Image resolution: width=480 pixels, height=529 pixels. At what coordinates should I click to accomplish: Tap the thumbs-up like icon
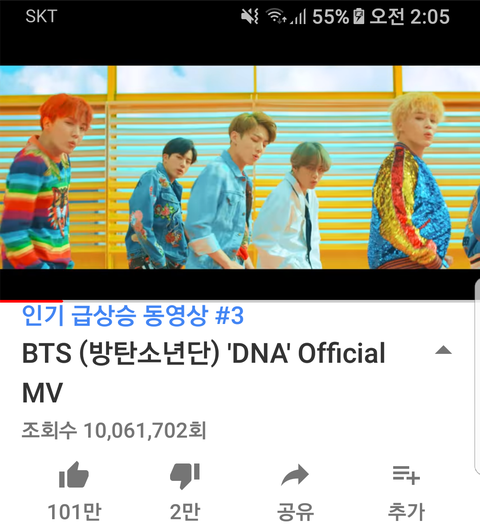click(74, 475)
